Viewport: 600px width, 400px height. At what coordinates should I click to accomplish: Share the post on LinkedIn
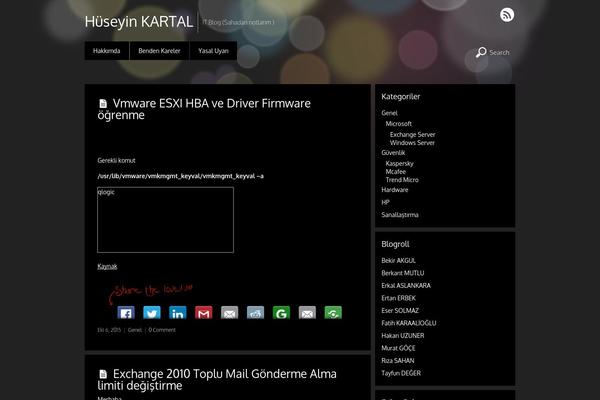(x=178, y=313)
